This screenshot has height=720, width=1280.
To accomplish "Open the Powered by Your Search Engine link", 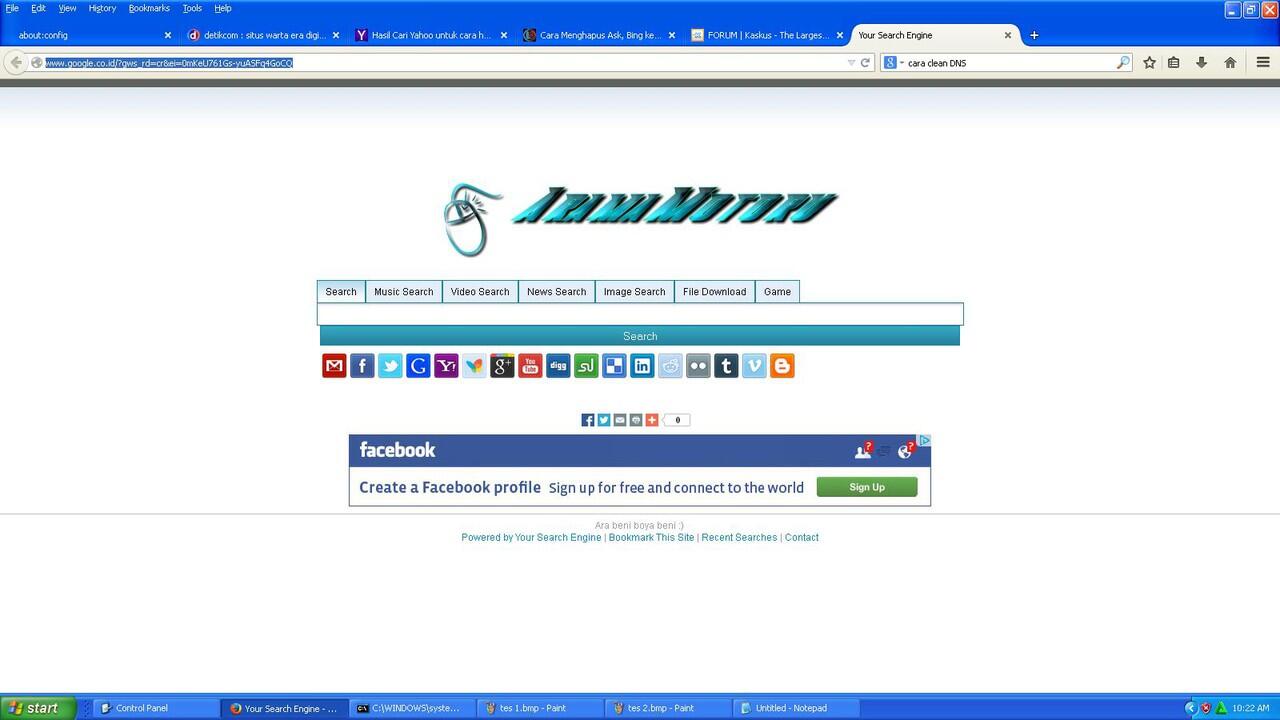I will [531, 538].
